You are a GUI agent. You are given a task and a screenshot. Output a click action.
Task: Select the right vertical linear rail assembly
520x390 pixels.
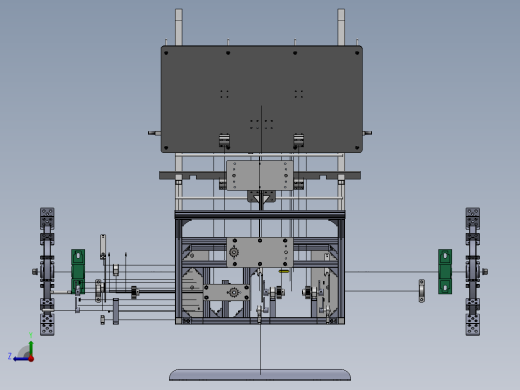[473, 271]
